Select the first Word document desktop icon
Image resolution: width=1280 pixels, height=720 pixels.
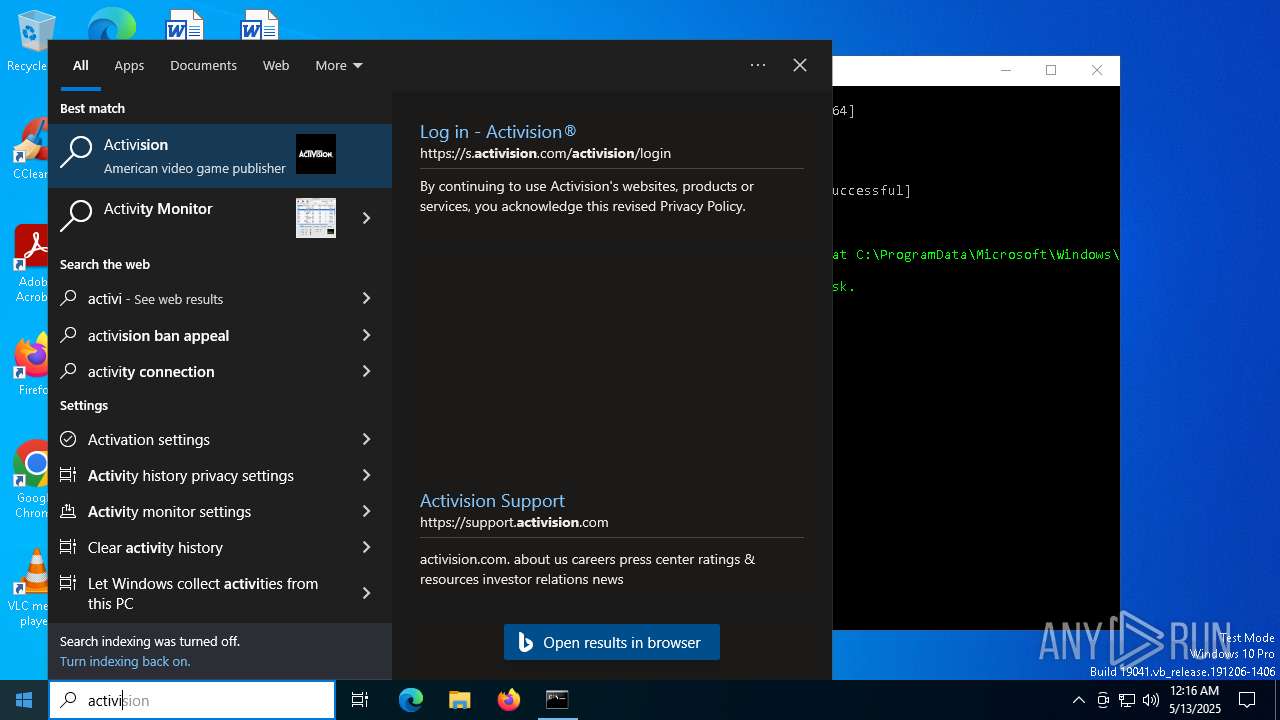point(185,24)
